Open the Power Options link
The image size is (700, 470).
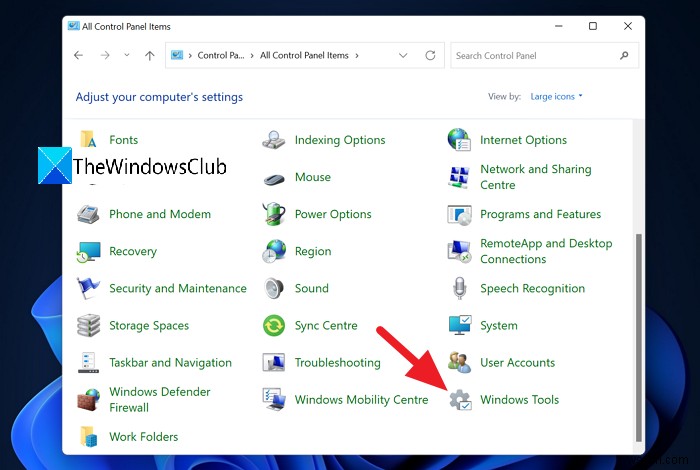333,214
